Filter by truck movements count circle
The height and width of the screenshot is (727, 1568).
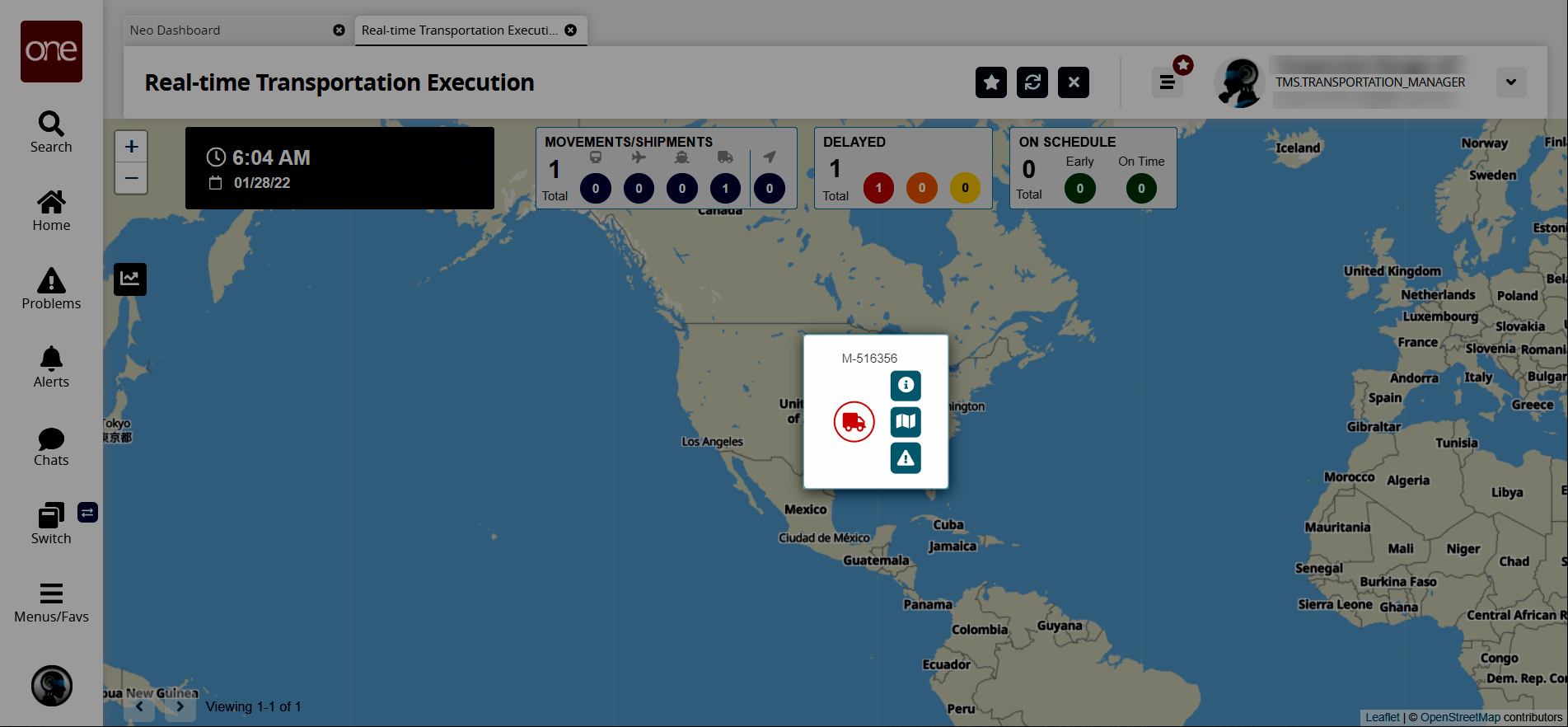(x=725, y=188)
